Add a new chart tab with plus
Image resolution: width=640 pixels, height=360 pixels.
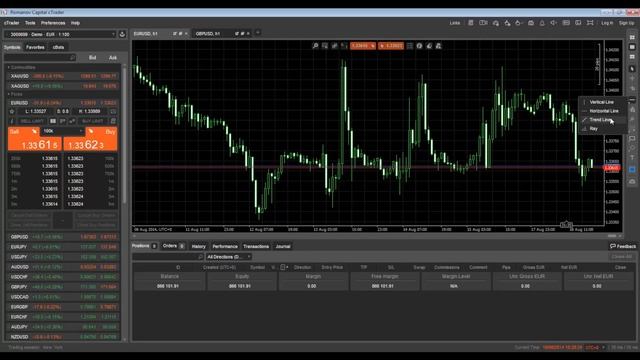point(258,33)
